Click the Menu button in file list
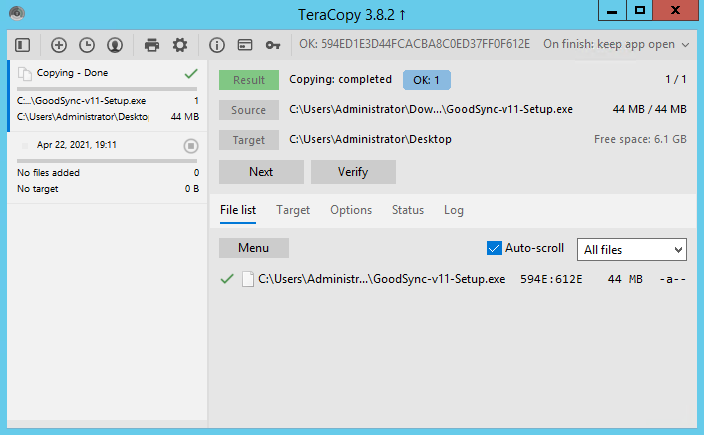Screen dimensions: 704x435 coord(254,248)
